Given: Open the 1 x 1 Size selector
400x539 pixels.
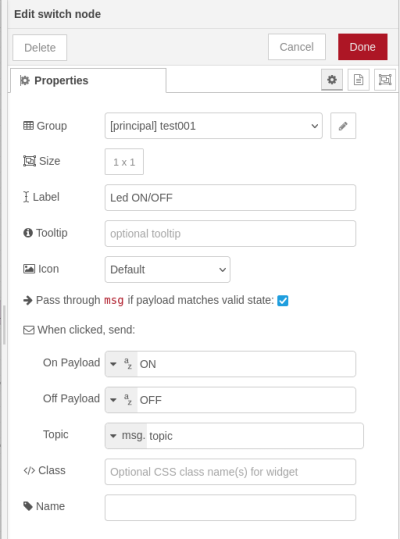Looking at the screenshot, I should point(124,162).
